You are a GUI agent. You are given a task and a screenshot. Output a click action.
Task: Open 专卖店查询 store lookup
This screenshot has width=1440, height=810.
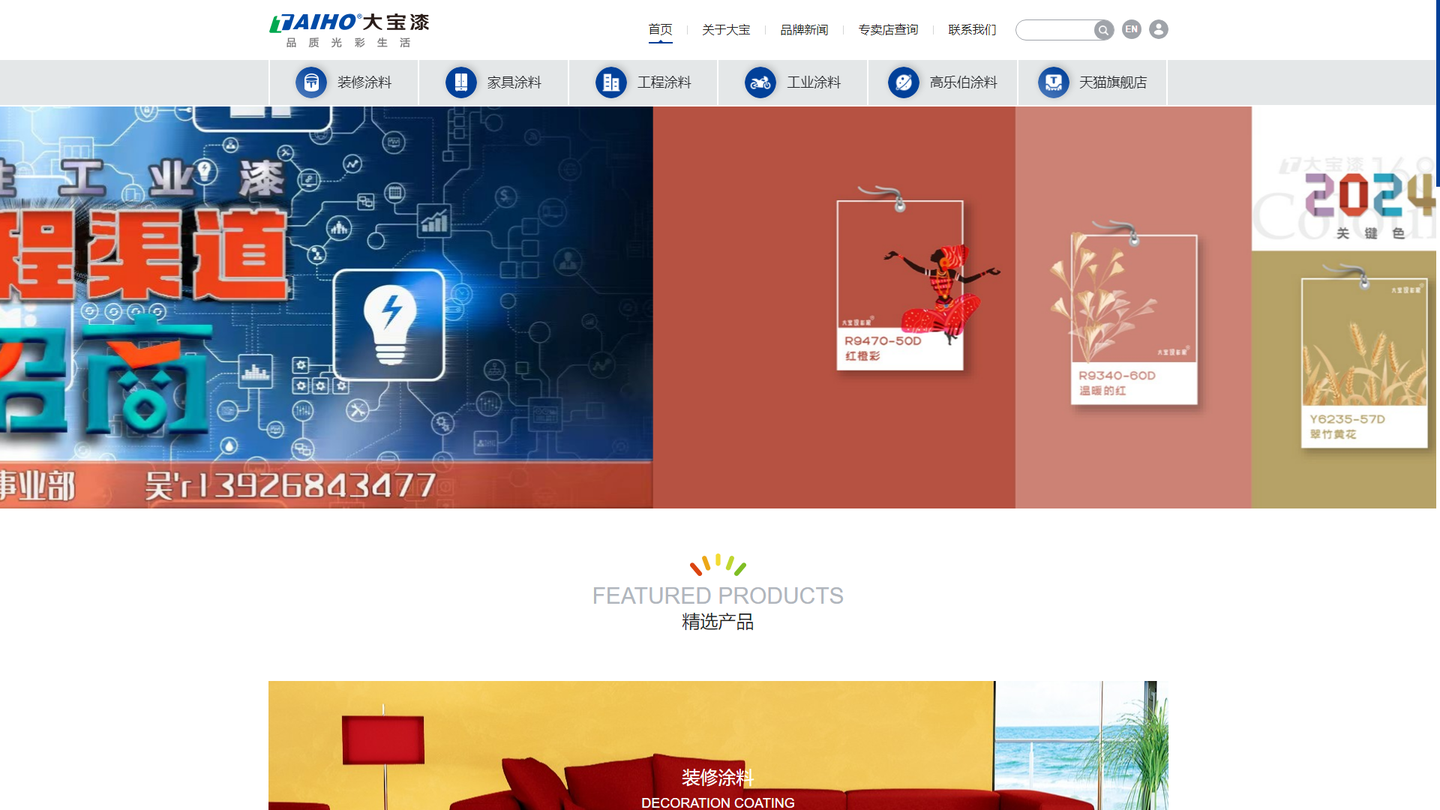(888, 30)
